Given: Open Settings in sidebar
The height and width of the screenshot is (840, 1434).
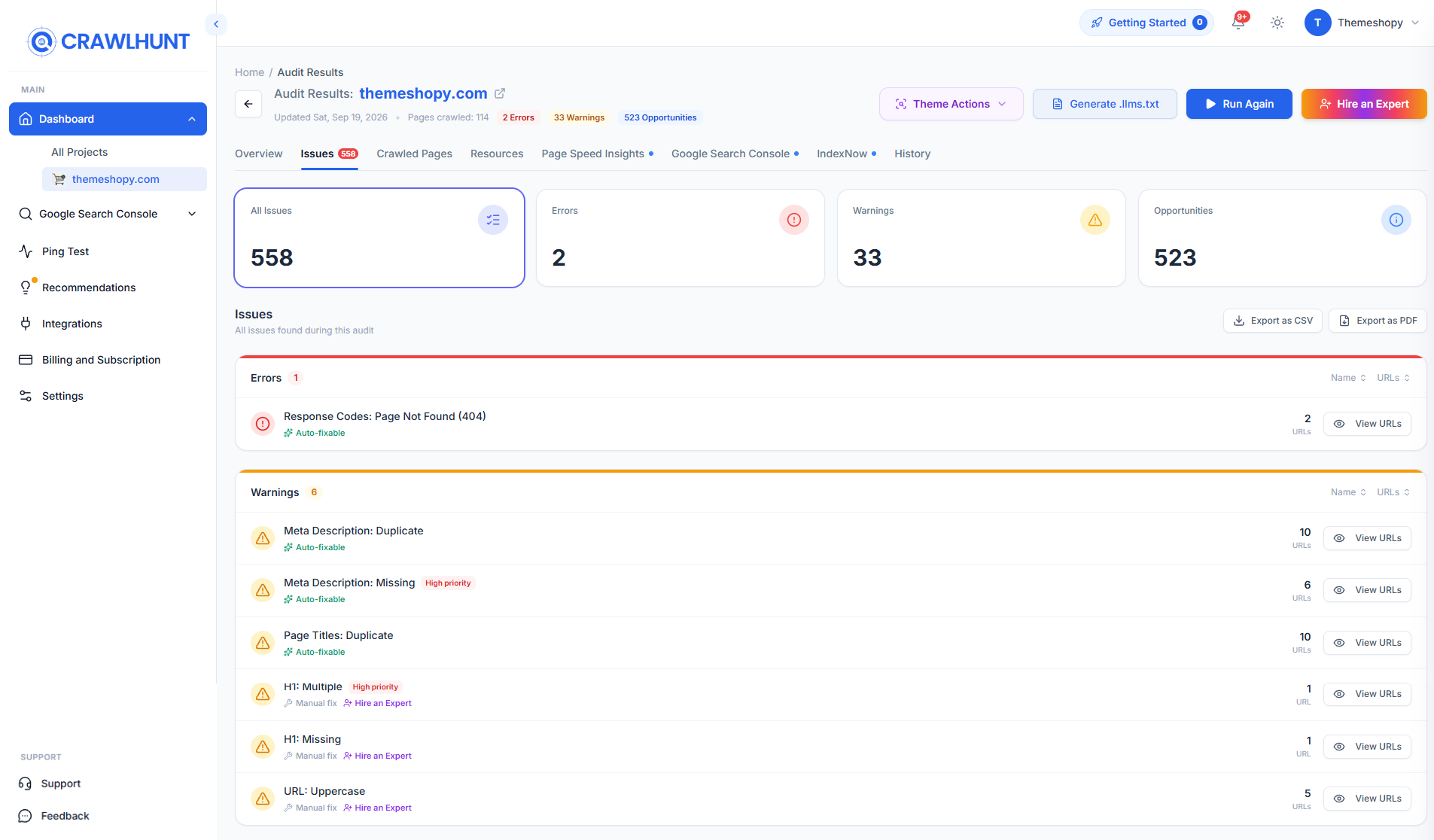Looking at the screenshot, I should [x=108, y=396].
